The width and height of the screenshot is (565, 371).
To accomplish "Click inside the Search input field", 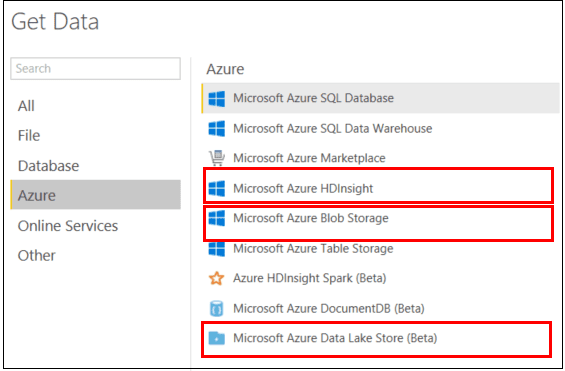I will tap(95, 68).
